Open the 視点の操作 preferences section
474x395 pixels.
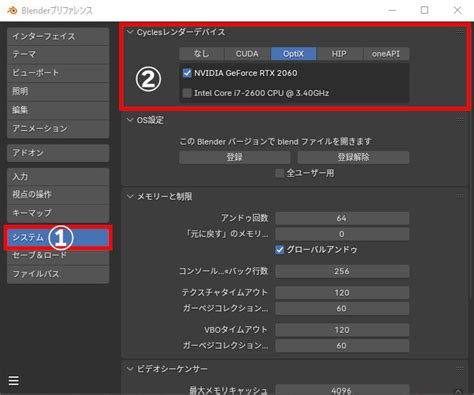[x=58, y=195]
